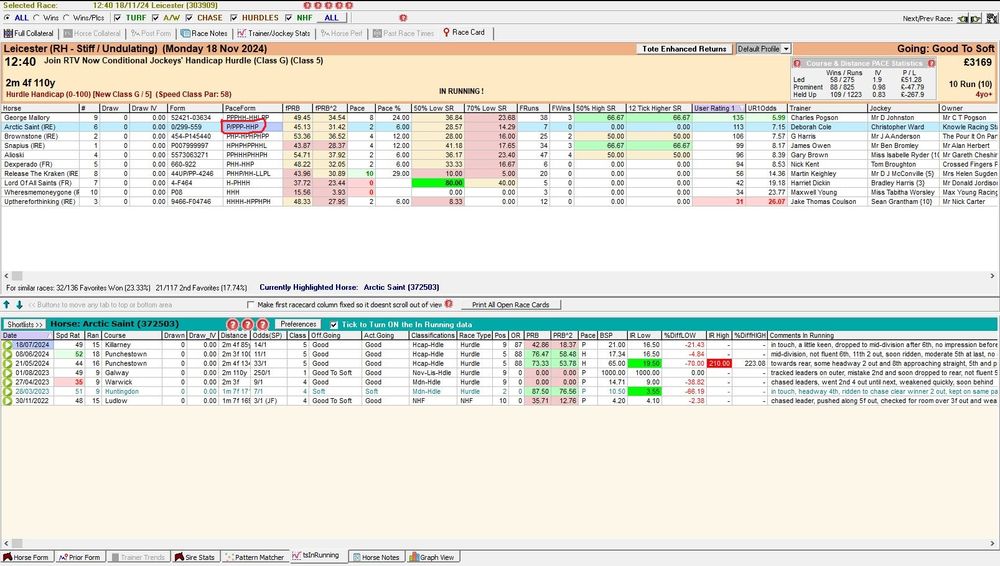
Task: Click the ALL race types button
Action: (332, 18)
